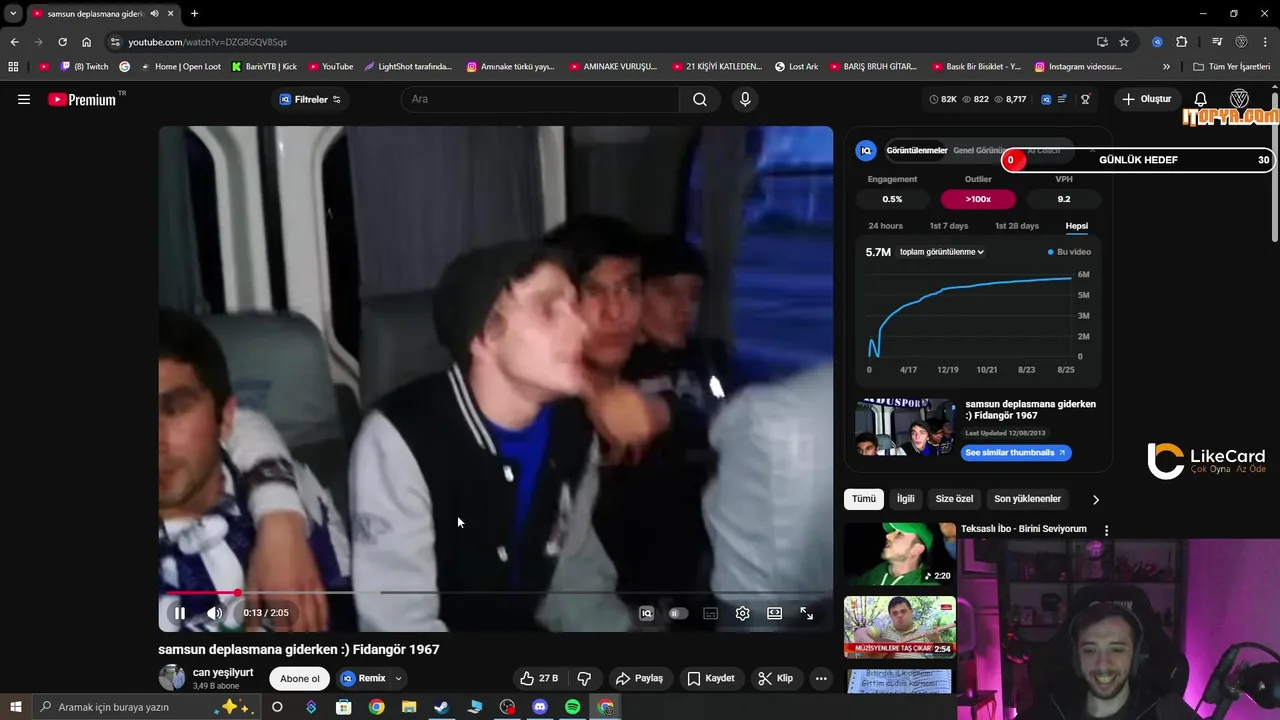The height and width of the screenshot is (720, 1280).
Task: Select the Tümü chip
Action: point(864,499)
